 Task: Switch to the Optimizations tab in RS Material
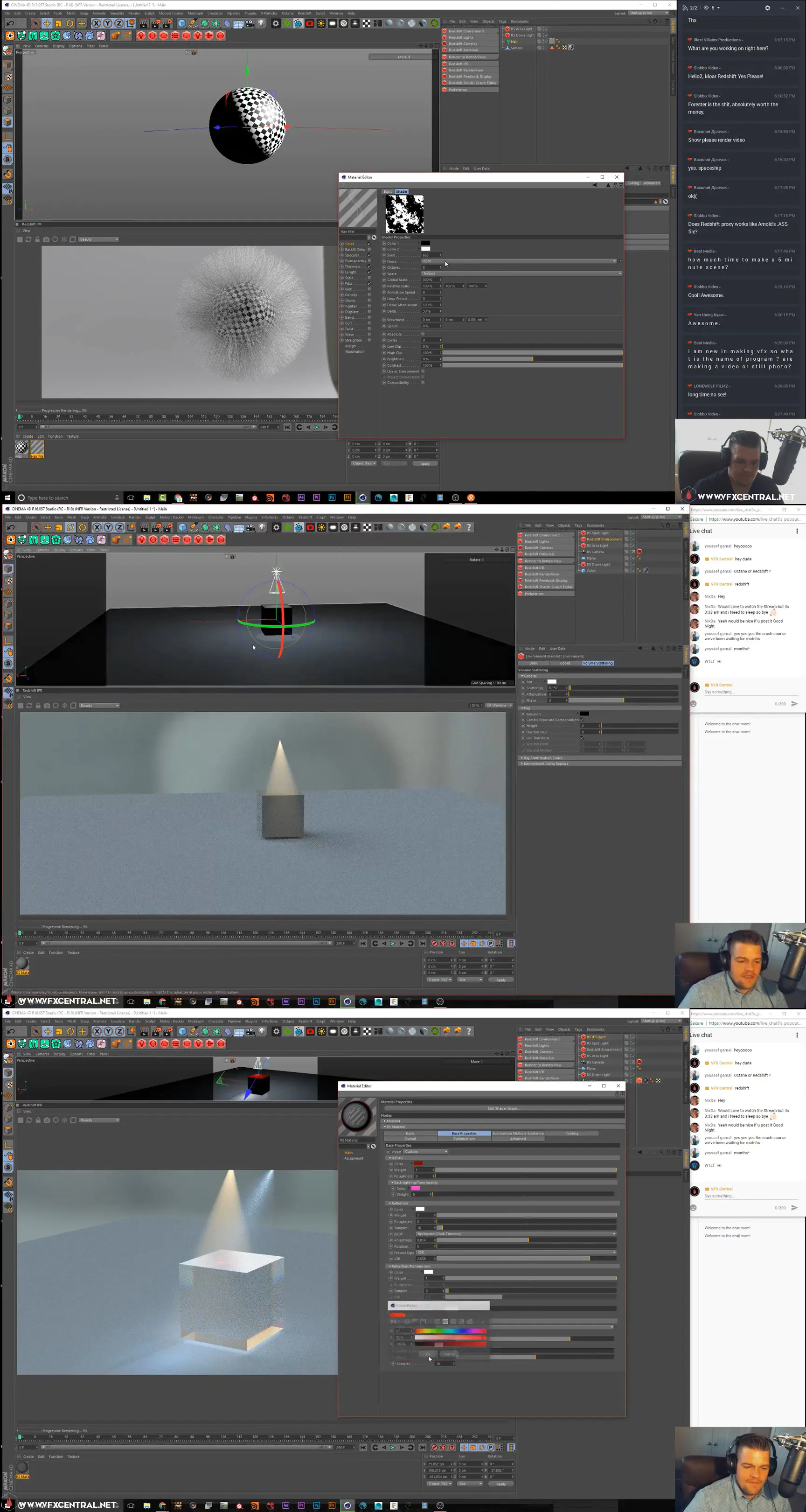click(464, 1139)
